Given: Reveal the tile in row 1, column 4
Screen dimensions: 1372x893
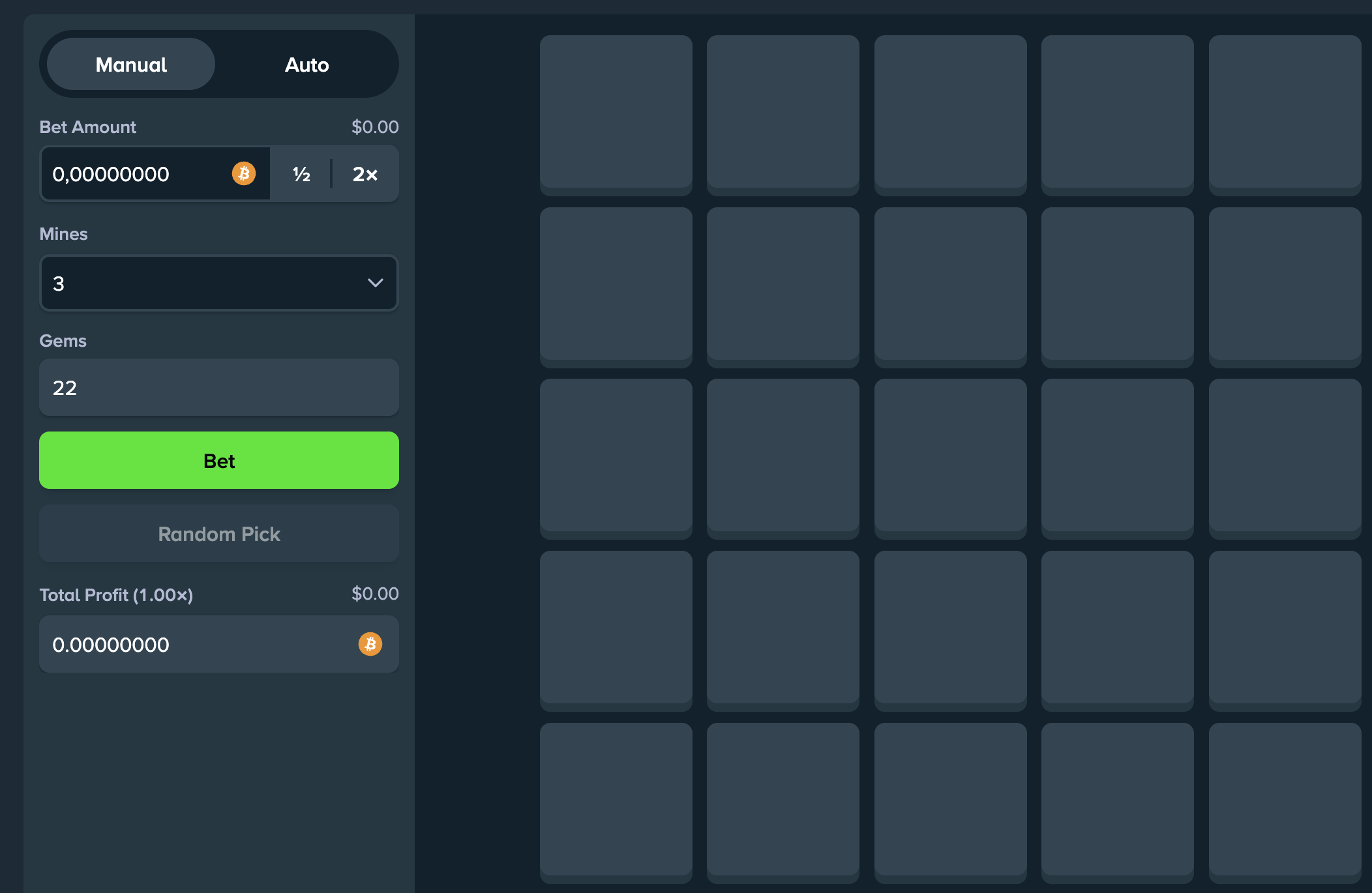Looking at the screenshot, I should tap(1118, 115).
